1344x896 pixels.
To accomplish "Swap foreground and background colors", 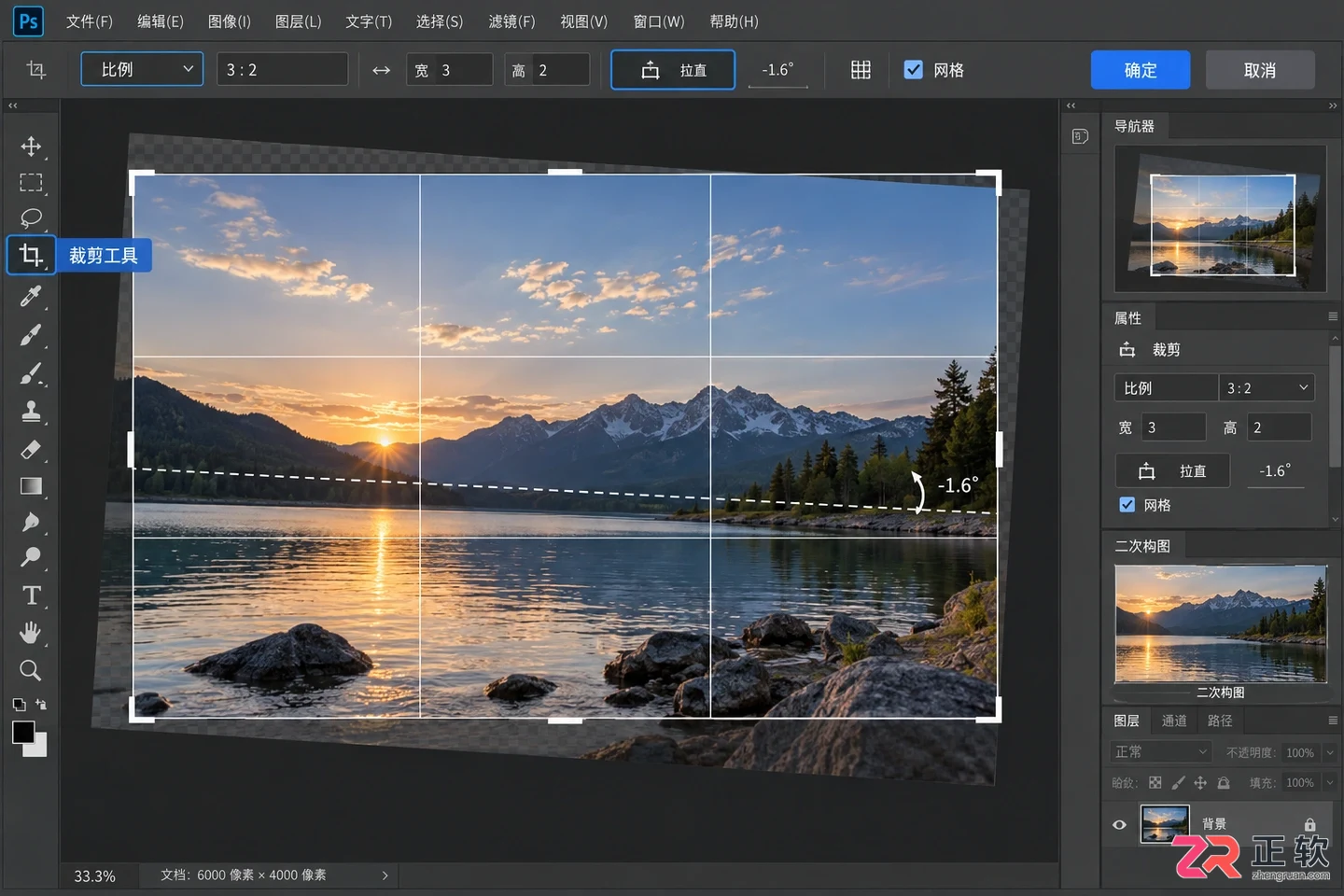I will click(40, 705).
